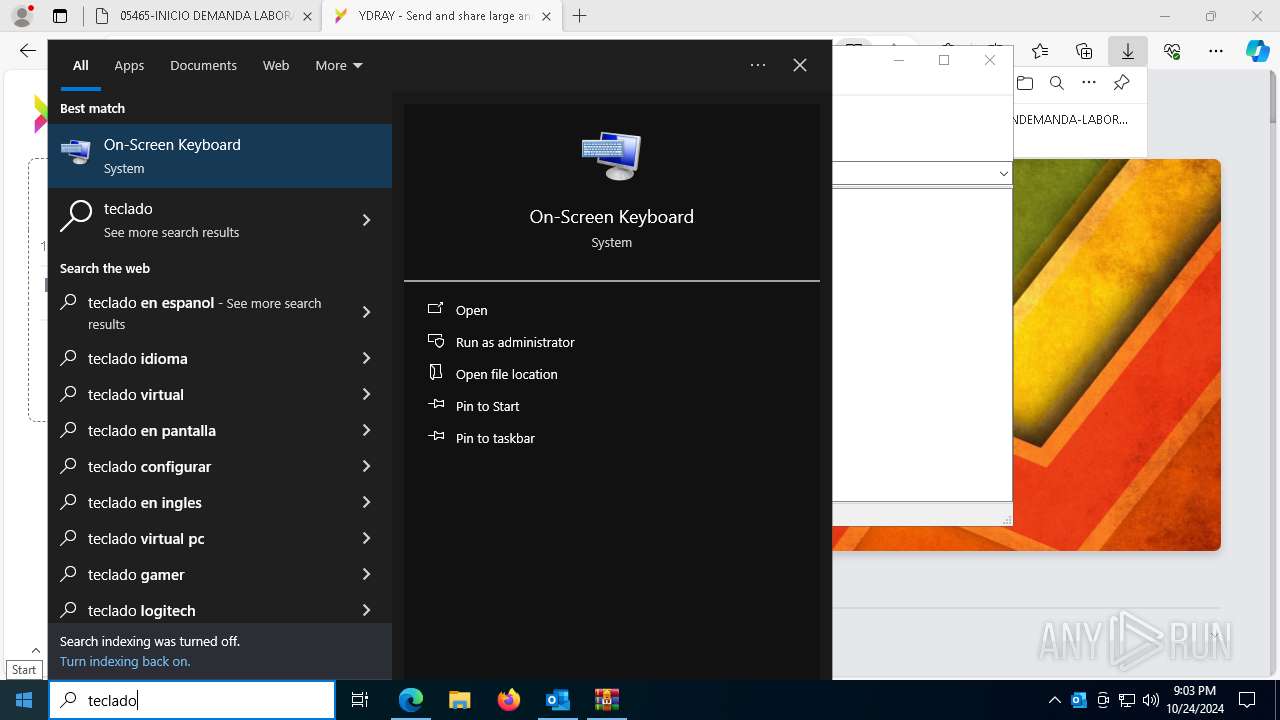Open the notification center icon

[1247, 700]
